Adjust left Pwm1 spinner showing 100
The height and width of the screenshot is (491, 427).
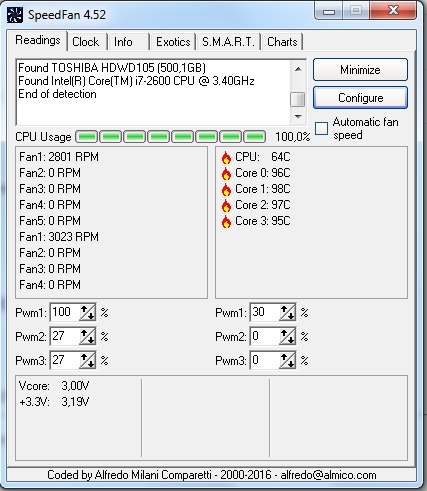[x=88, y=312]
